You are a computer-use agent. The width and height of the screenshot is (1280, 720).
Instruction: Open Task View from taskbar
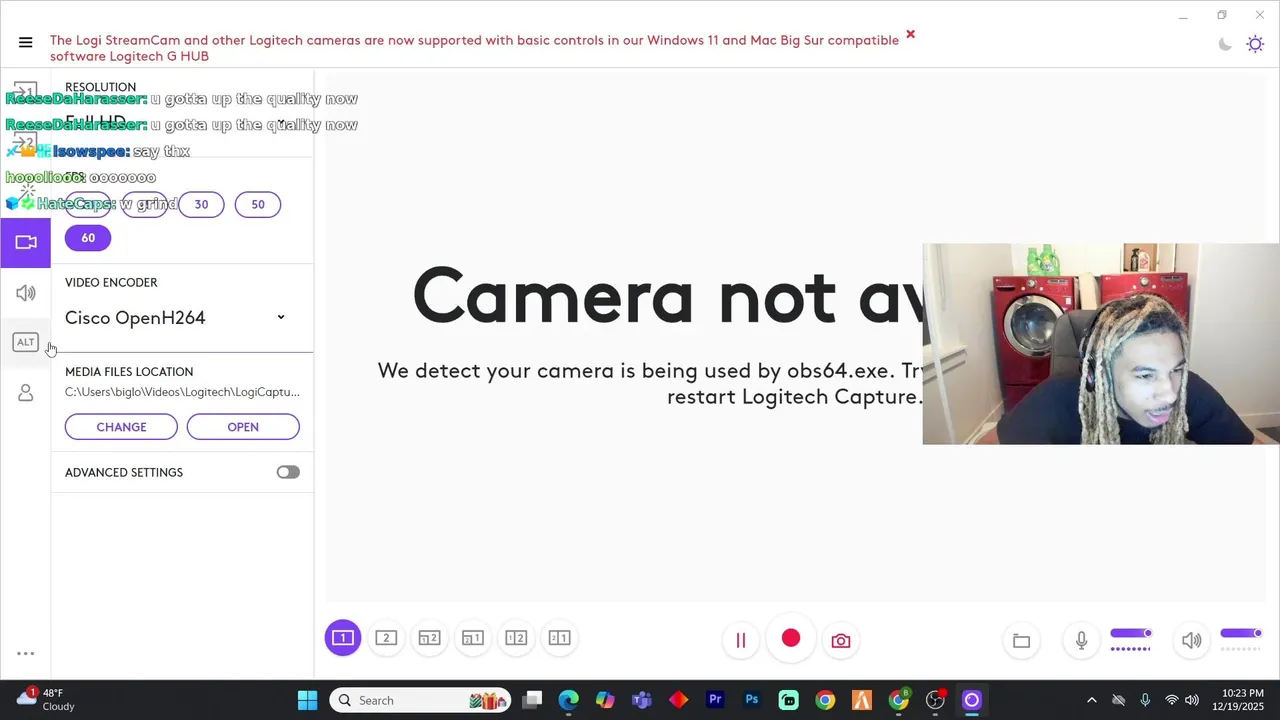(x=532, y=700)
